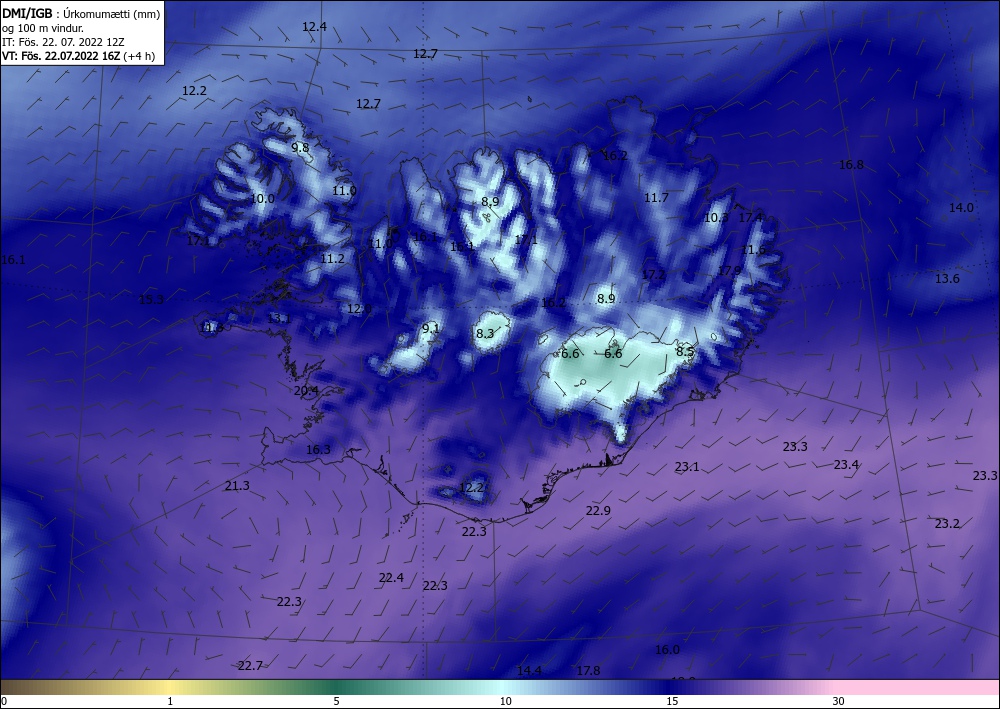Click the value 16.3 on the map

point(318,450)
